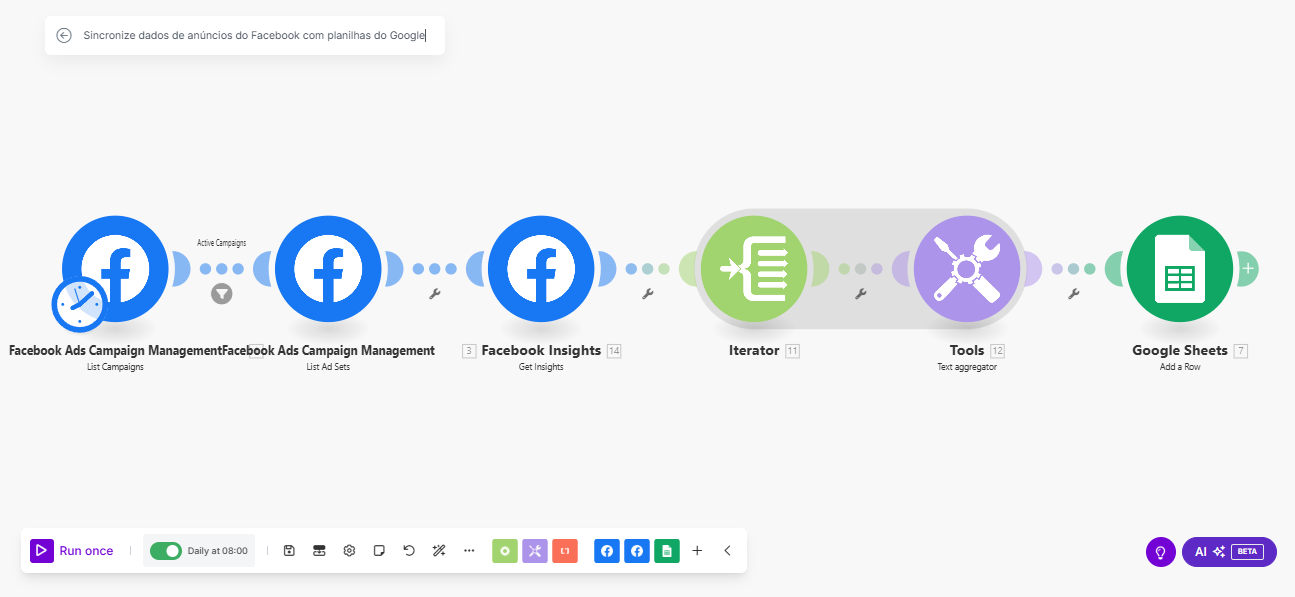The width and height of the screenshot is (1295, 597).
Task: Click connector dots between Tools and Google Sheets
Action: click(x=1074, y=269)
